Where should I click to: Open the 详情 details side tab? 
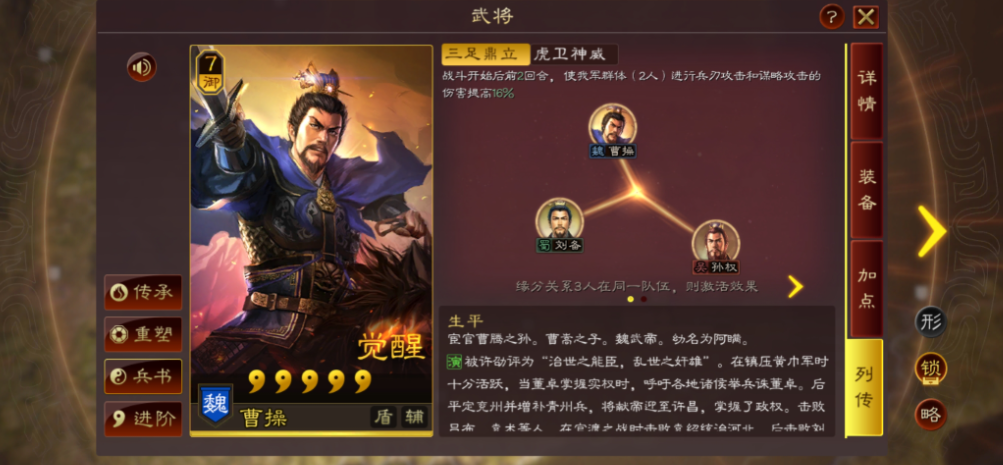tap(867, 91)
